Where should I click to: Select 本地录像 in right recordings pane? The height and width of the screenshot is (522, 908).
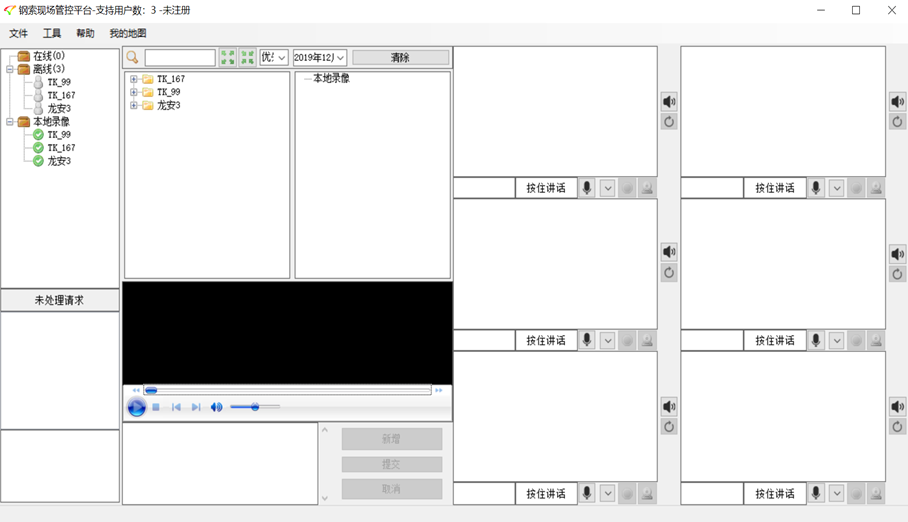coord(331,78)
